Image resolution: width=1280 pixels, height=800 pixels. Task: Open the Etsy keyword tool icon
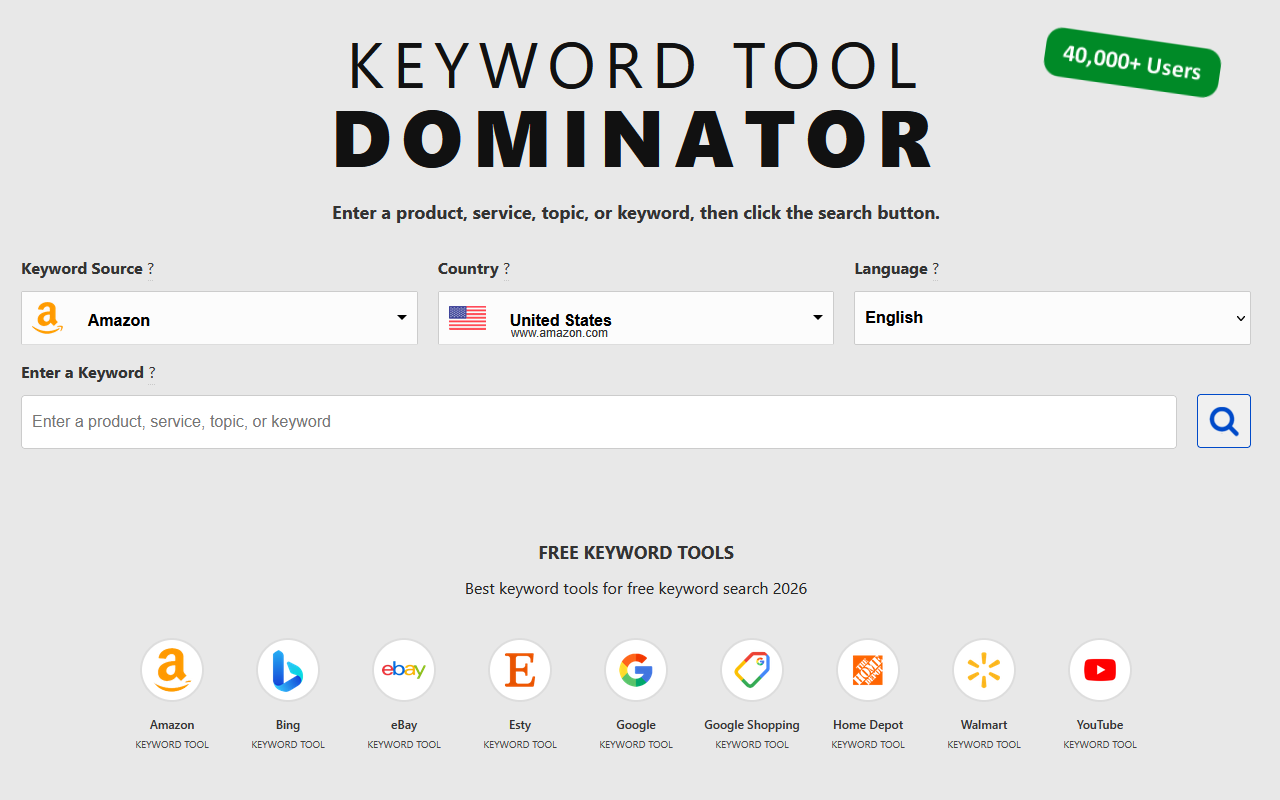(520, 670)
